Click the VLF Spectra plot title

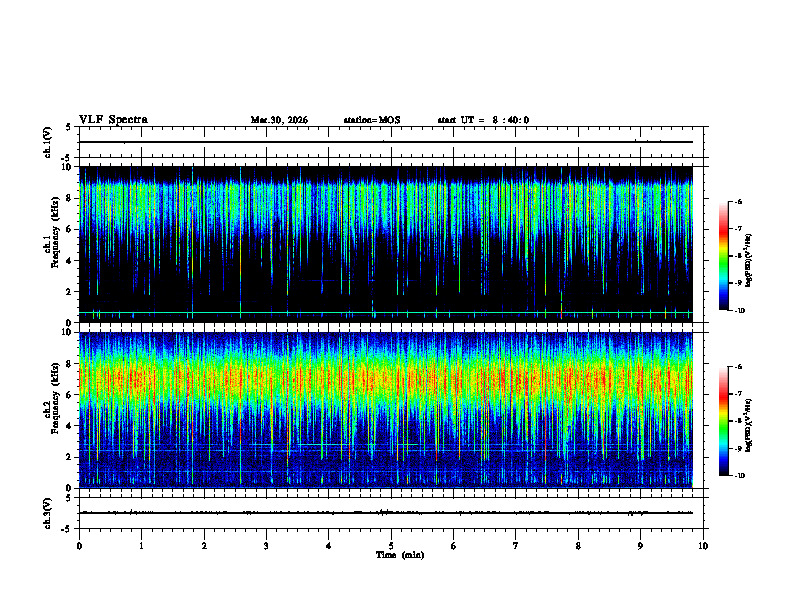(x=113, y=120)
